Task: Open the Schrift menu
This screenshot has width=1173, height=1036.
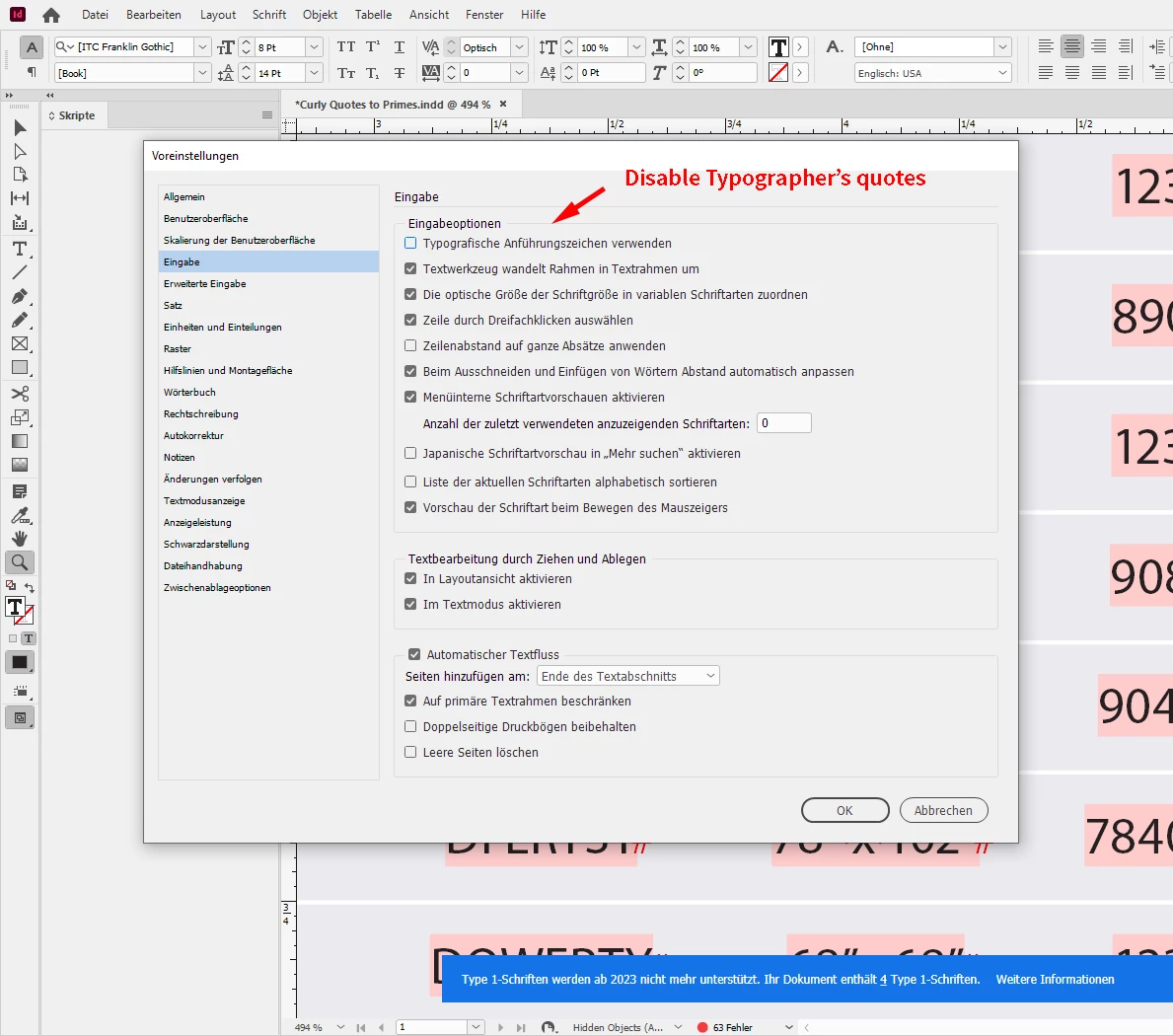Action: 269,14
